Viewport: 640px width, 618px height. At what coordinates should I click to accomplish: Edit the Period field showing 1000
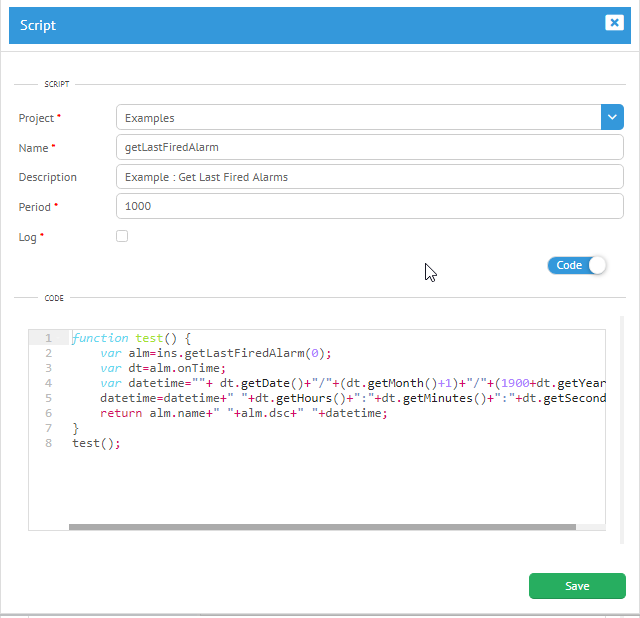(x=370, y=206)
